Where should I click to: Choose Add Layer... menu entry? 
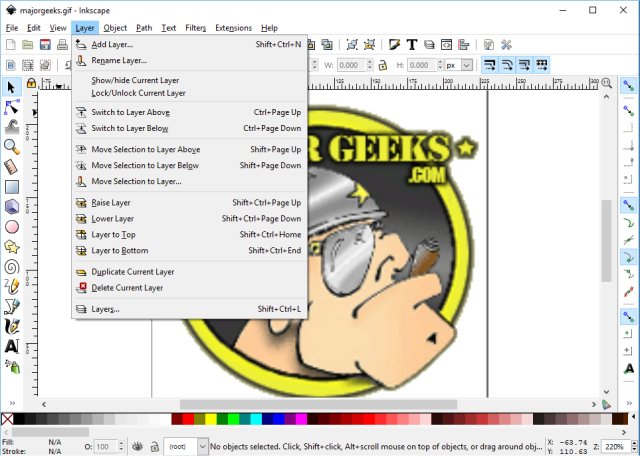click(189, 44)
